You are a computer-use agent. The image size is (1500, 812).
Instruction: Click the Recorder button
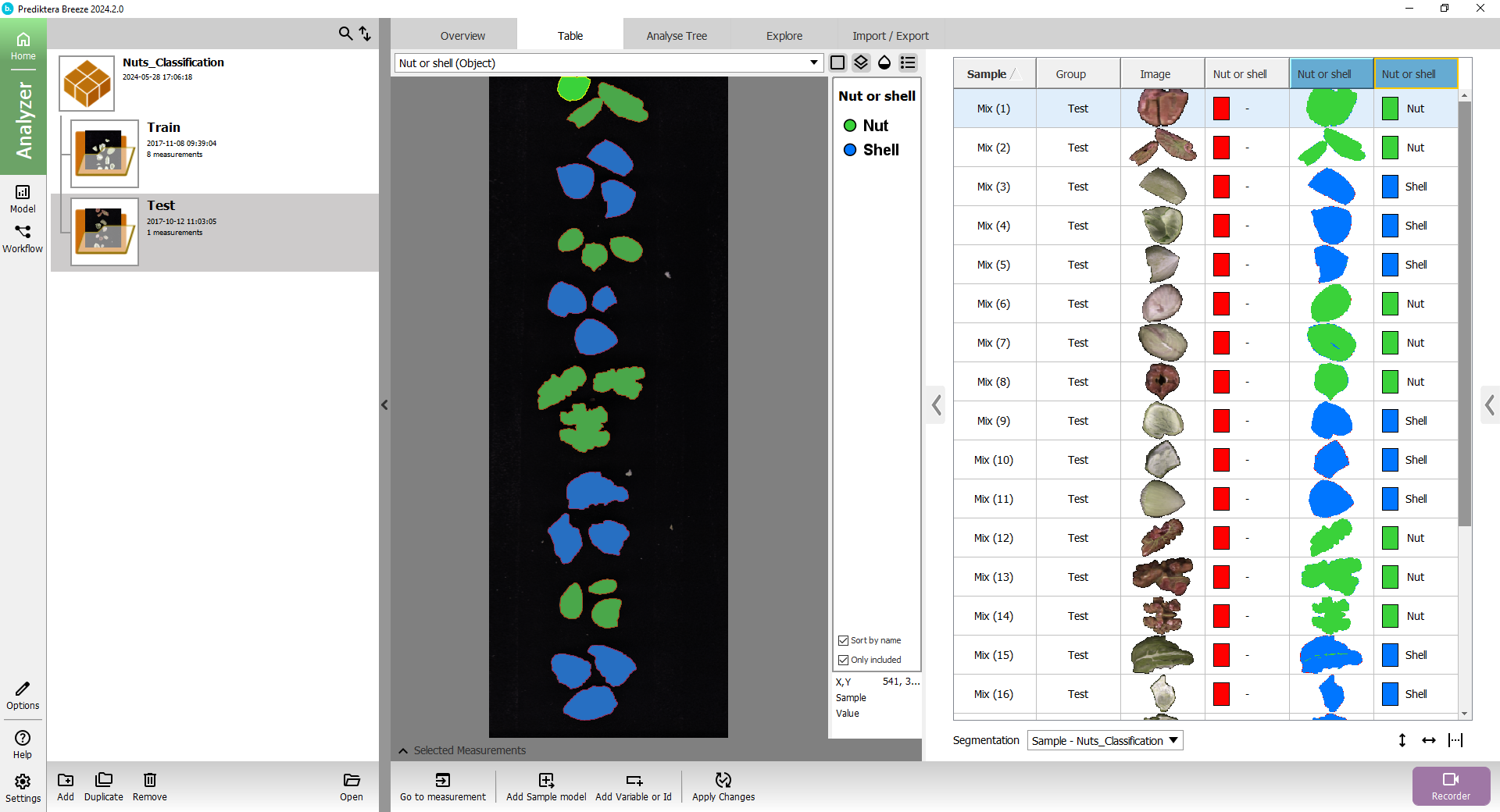[1450, 785]
